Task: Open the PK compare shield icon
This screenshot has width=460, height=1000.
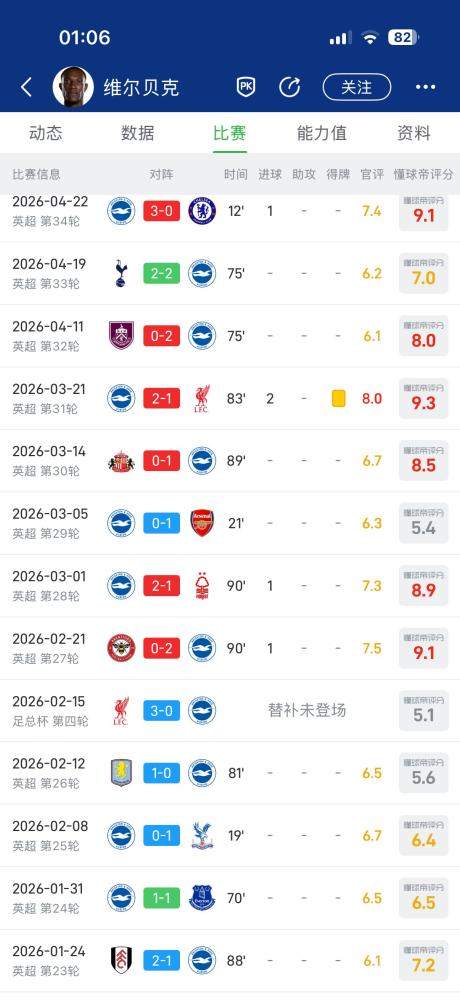Action: pyautogui.click(x=246, y=87)
